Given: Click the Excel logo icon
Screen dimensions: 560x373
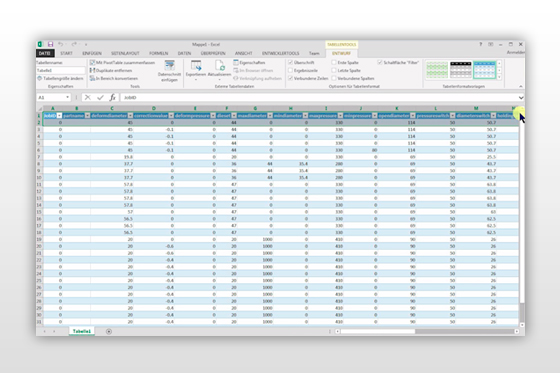Looking at the screenshot, I should pos(40,44).
